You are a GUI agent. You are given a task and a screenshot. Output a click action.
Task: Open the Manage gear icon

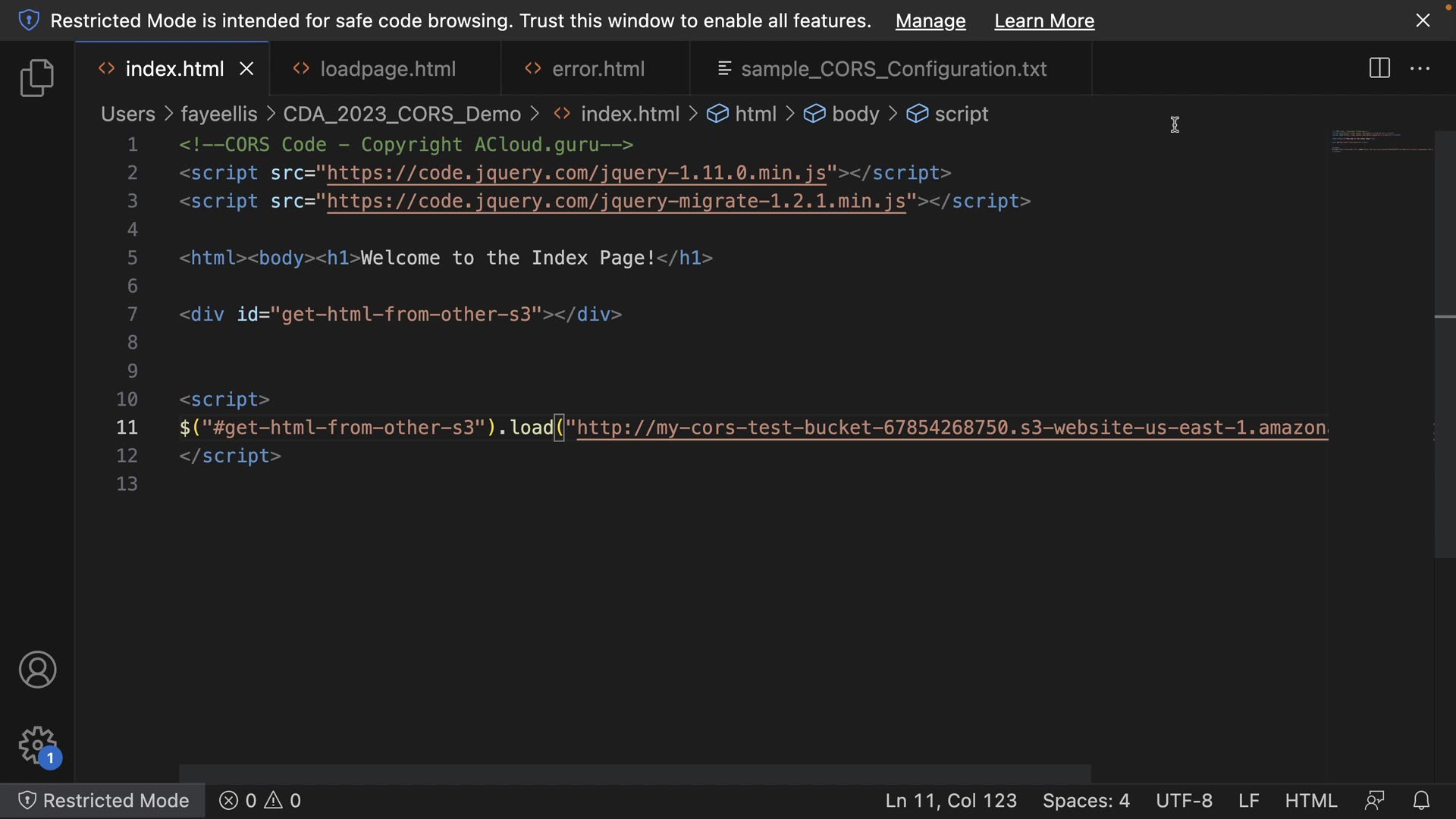coord(37,745)
